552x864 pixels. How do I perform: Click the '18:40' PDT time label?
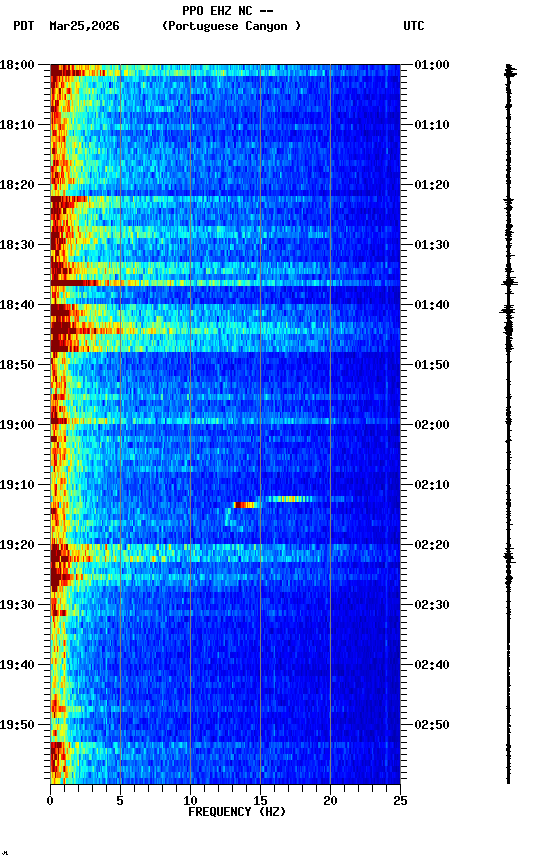(x=17, y=305)
